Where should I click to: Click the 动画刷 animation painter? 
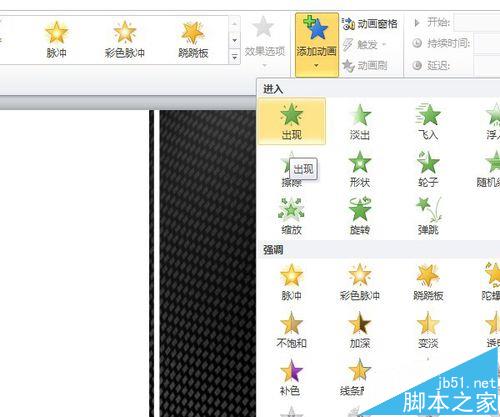click(x=364, y=65)
